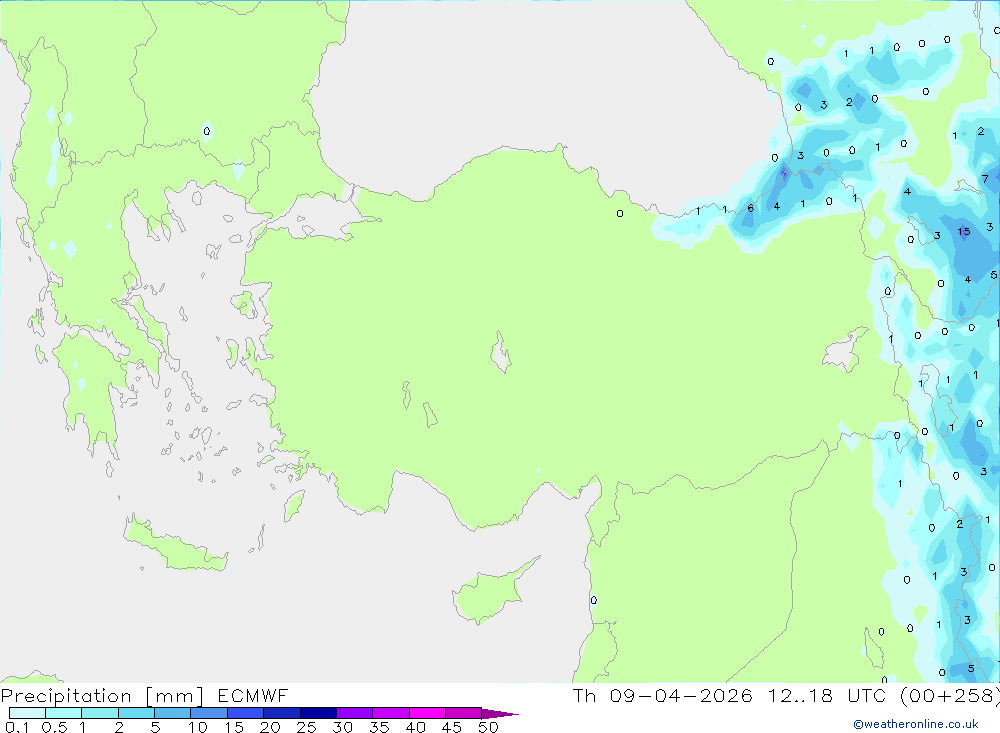1000x733 pixels.
Task: Click the '12..18 UTC' time range text
Action: [829, 695]
